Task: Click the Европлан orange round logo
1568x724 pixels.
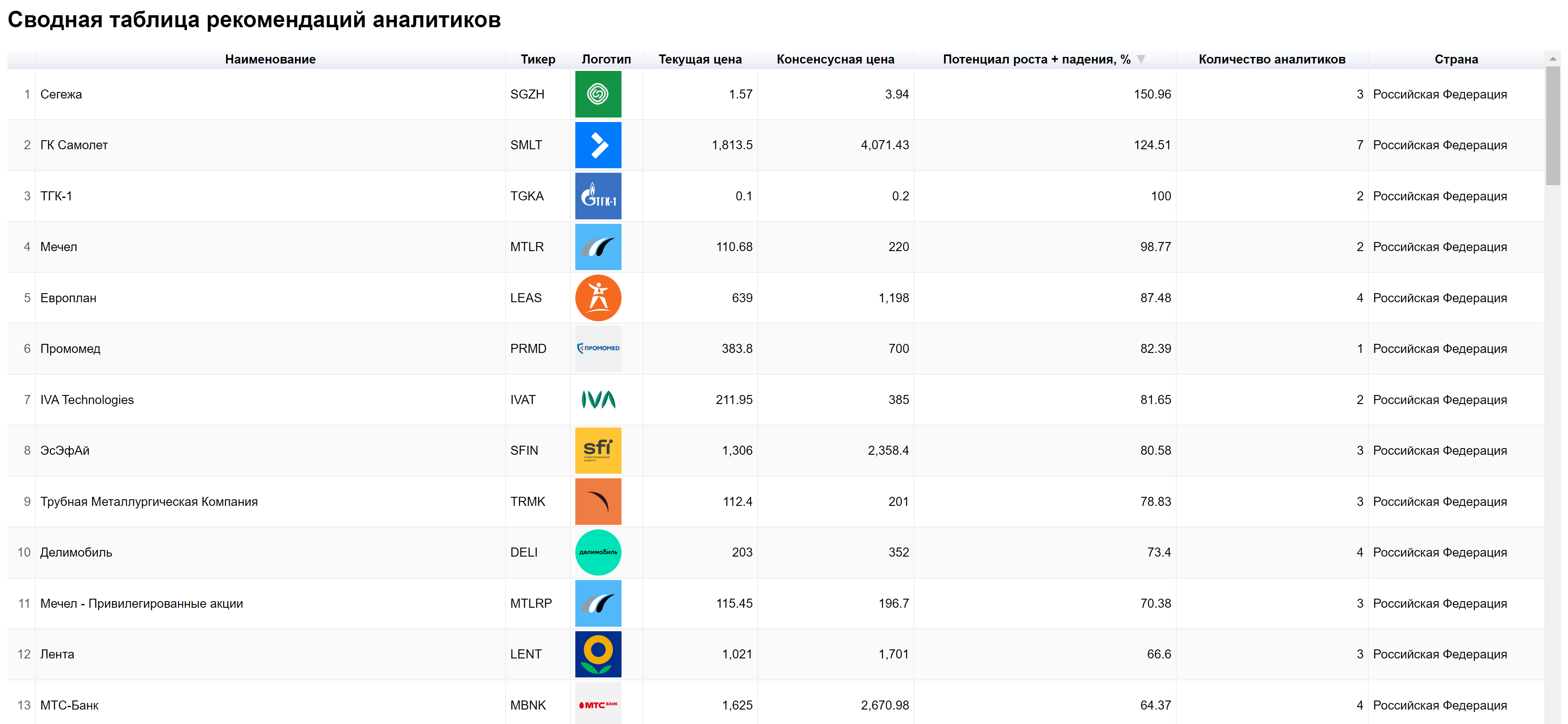Action: tap(598, 298)
